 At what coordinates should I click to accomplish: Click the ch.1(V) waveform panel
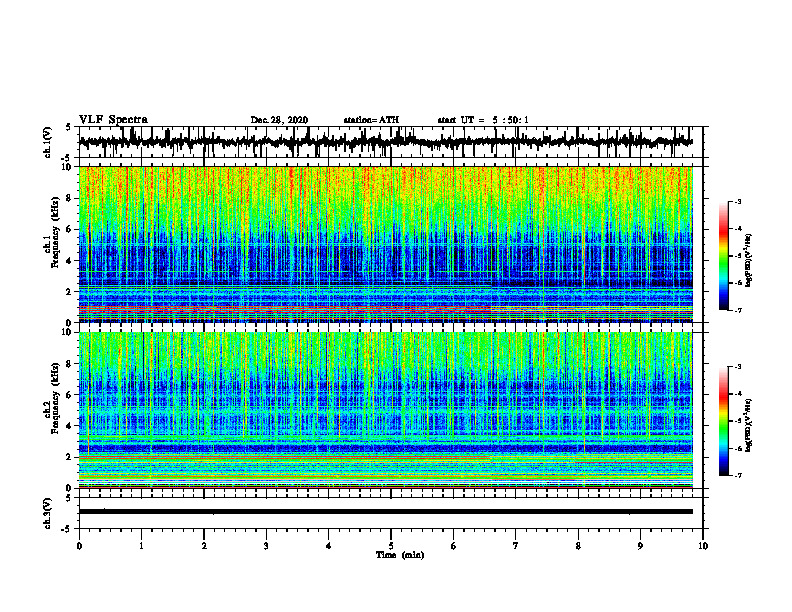pos(391,142)
